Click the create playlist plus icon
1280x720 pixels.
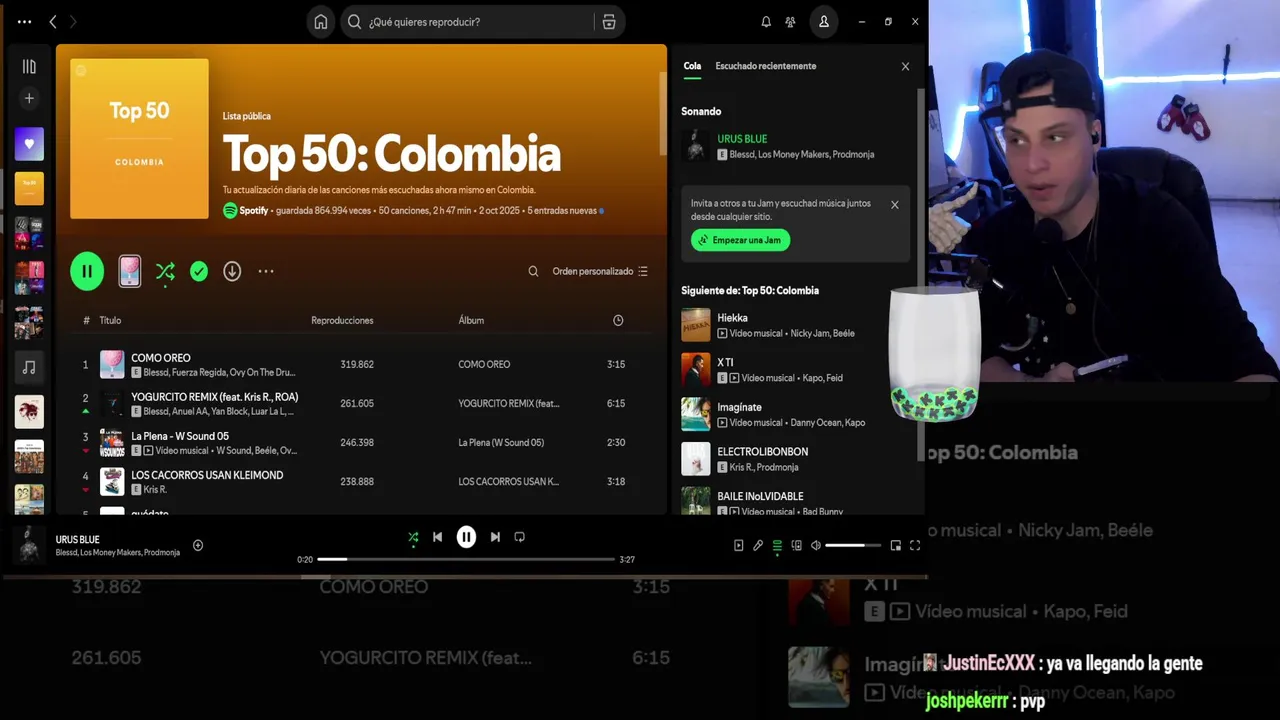pos(29,98)
